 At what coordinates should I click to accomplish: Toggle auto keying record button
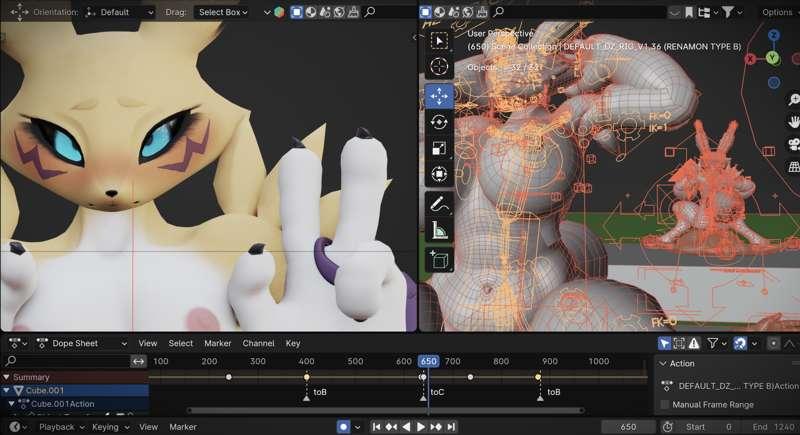(343, 427)
